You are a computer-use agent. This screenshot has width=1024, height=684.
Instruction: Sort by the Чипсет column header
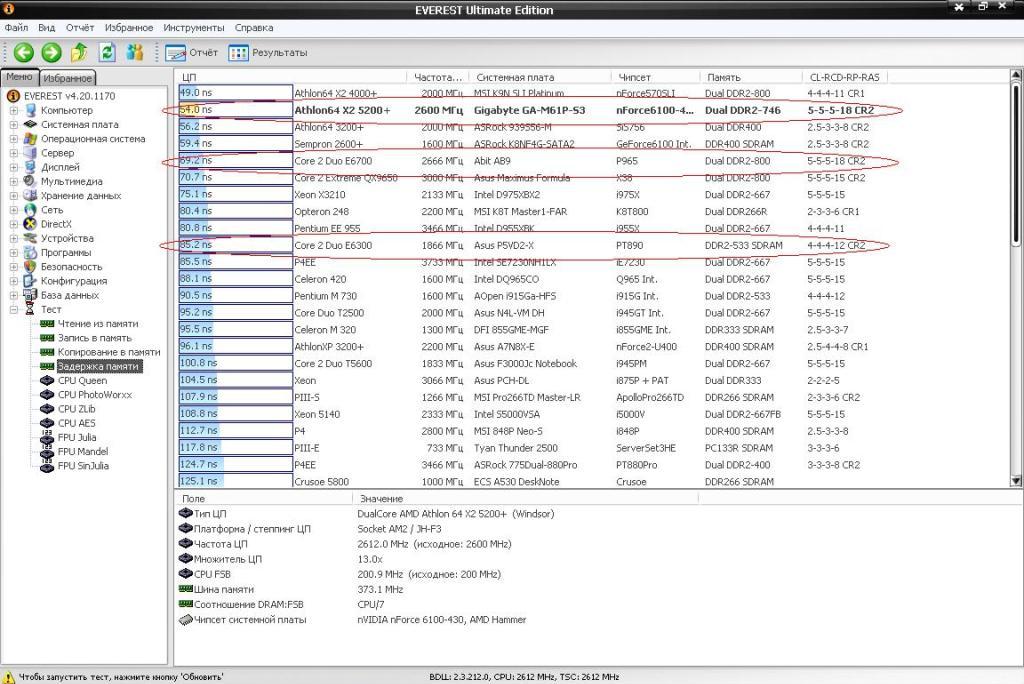[656, 77]
